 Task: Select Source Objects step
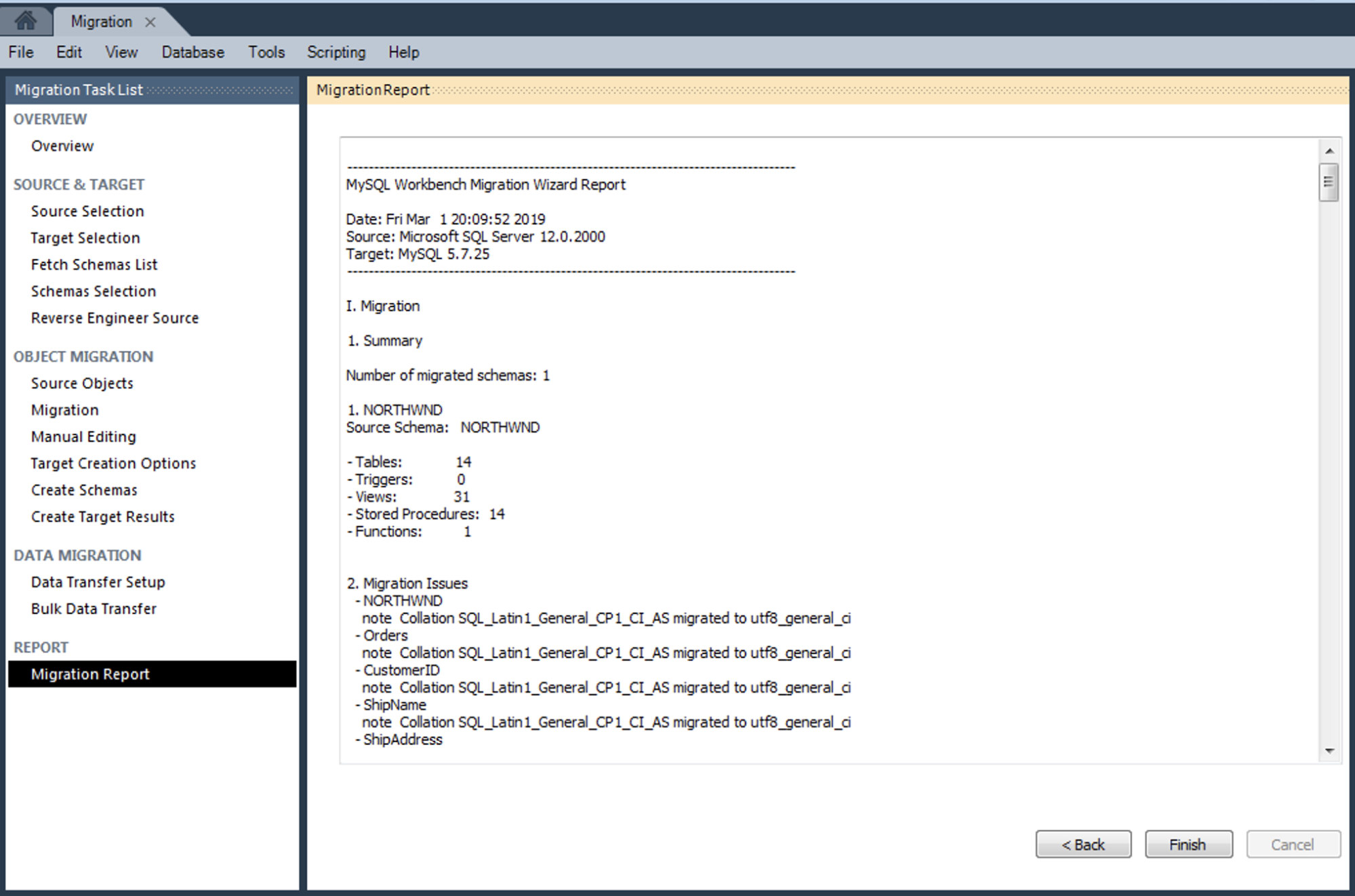click(82, 383)
